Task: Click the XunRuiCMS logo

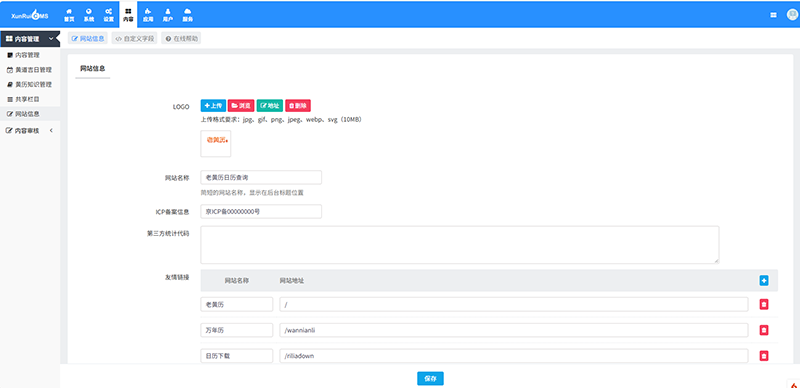Action: 30,15
